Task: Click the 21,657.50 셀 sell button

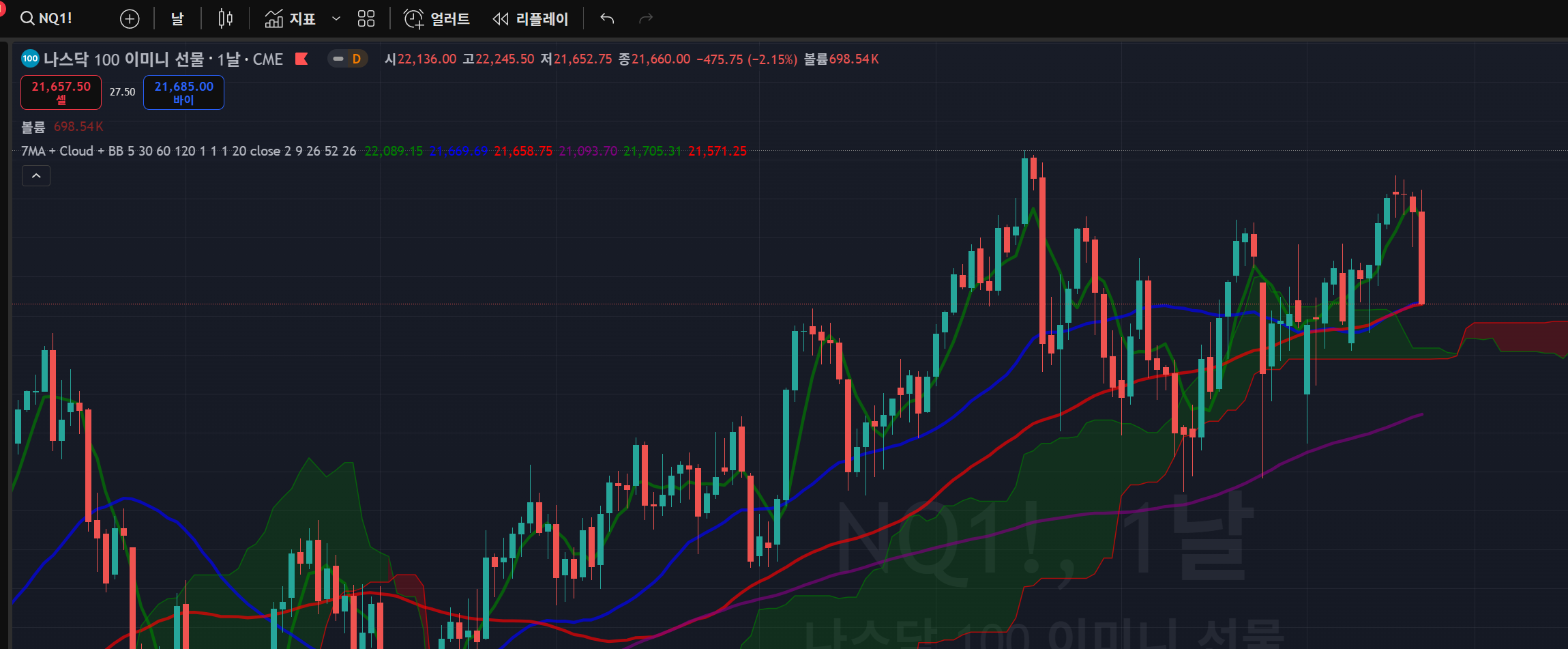Action: point(61,92)
